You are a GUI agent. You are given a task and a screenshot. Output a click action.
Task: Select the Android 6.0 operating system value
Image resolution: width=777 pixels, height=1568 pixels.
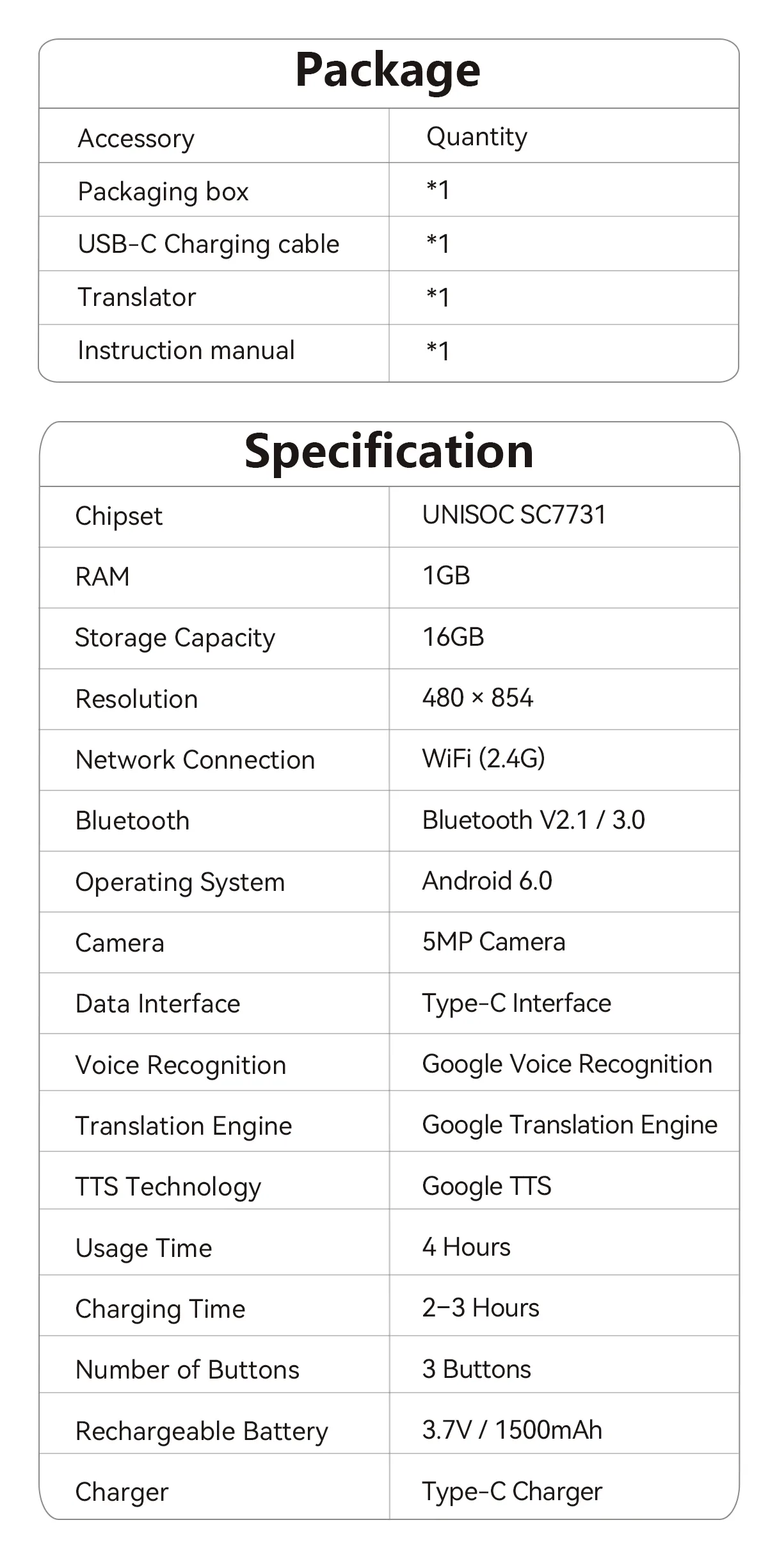[486, 881]
